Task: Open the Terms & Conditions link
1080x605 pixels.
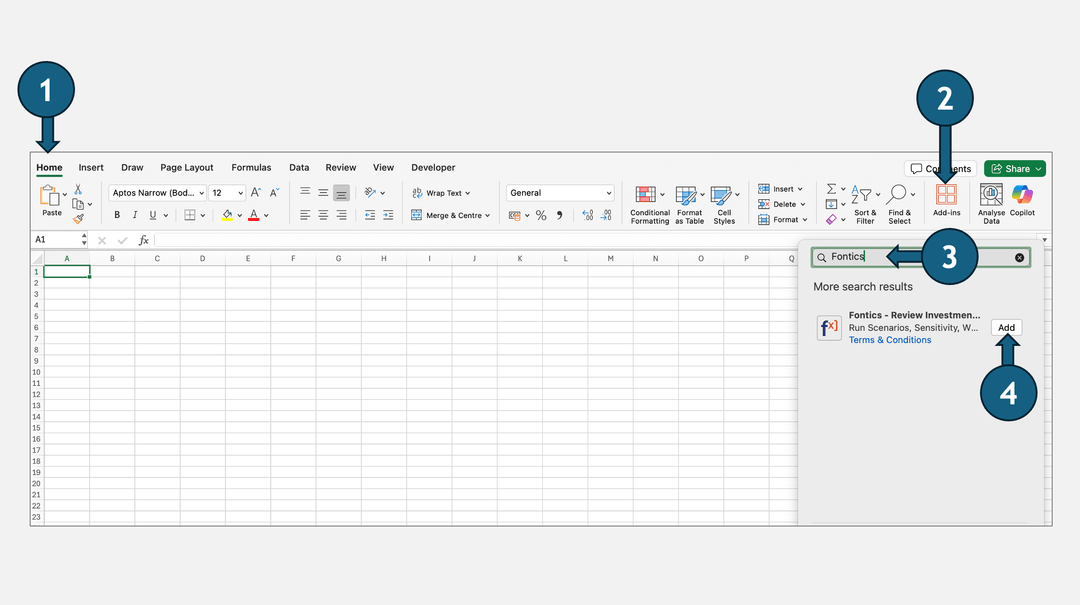Action: pyautogui.click(x=889, y=340)
